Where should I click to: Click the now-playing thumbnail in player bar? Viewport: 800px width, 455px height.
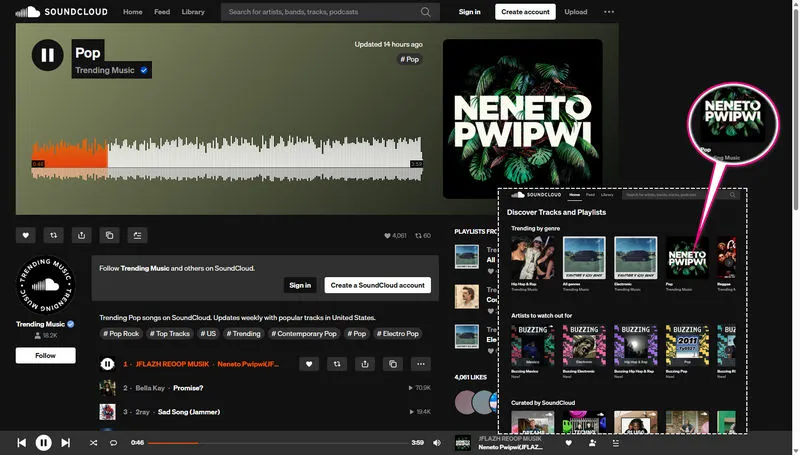tap(463, 443)
